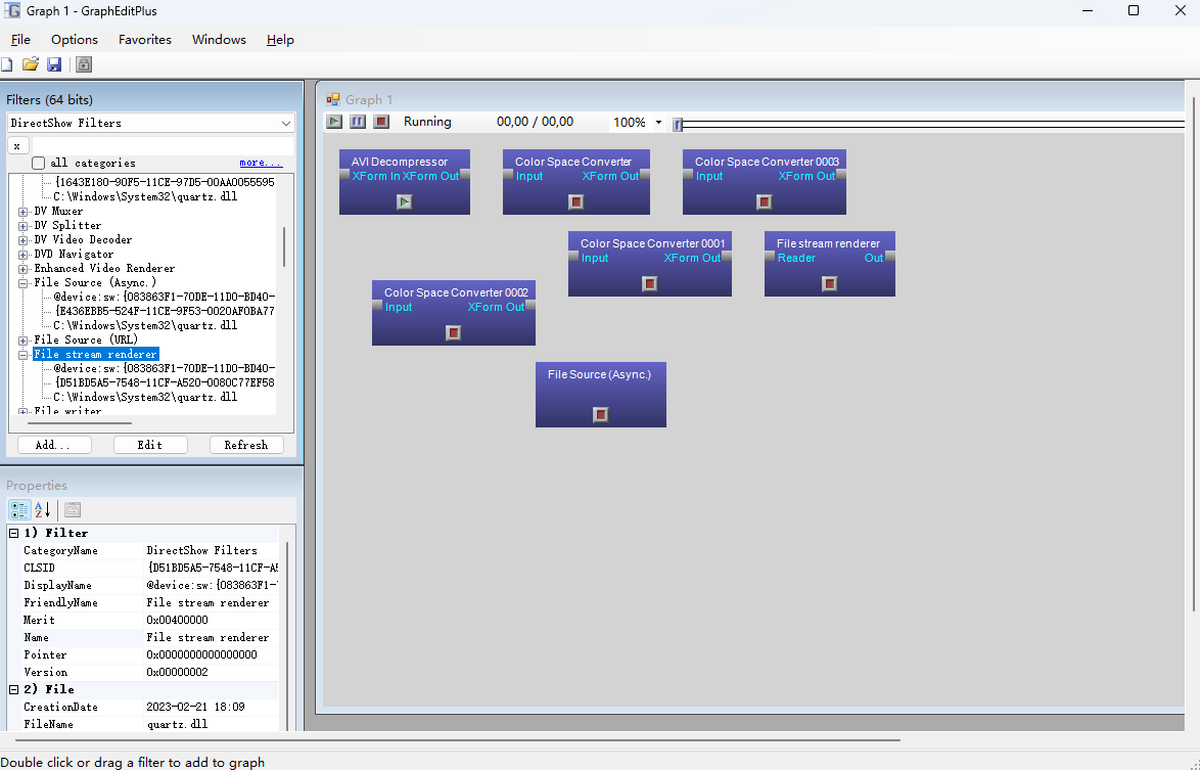The image size is (1200, 770).
Task: Create a new graph with toolbar icon
Action: tap(7, 65)
